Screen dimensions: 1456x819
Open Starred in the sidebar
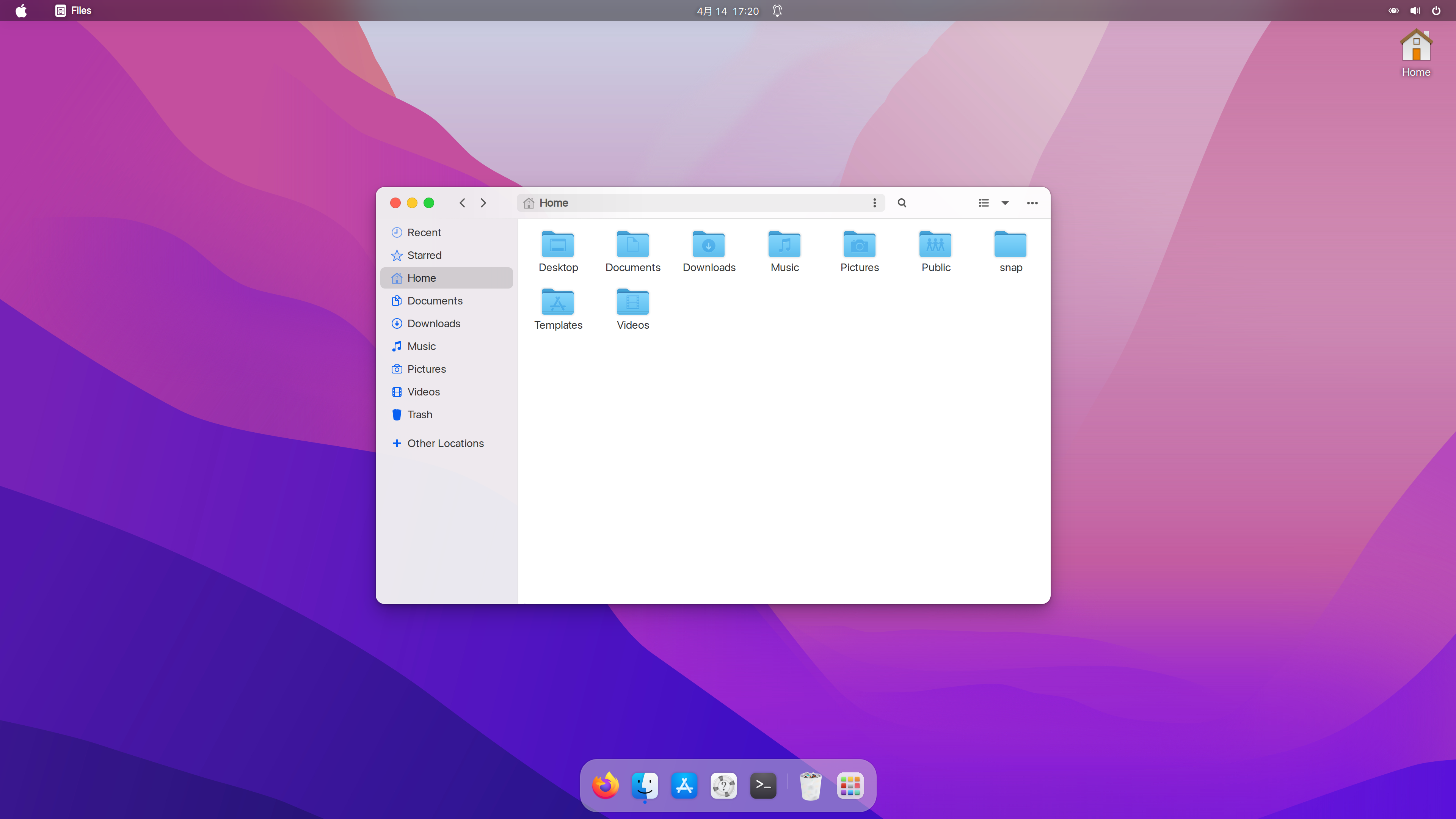(424, 256)
